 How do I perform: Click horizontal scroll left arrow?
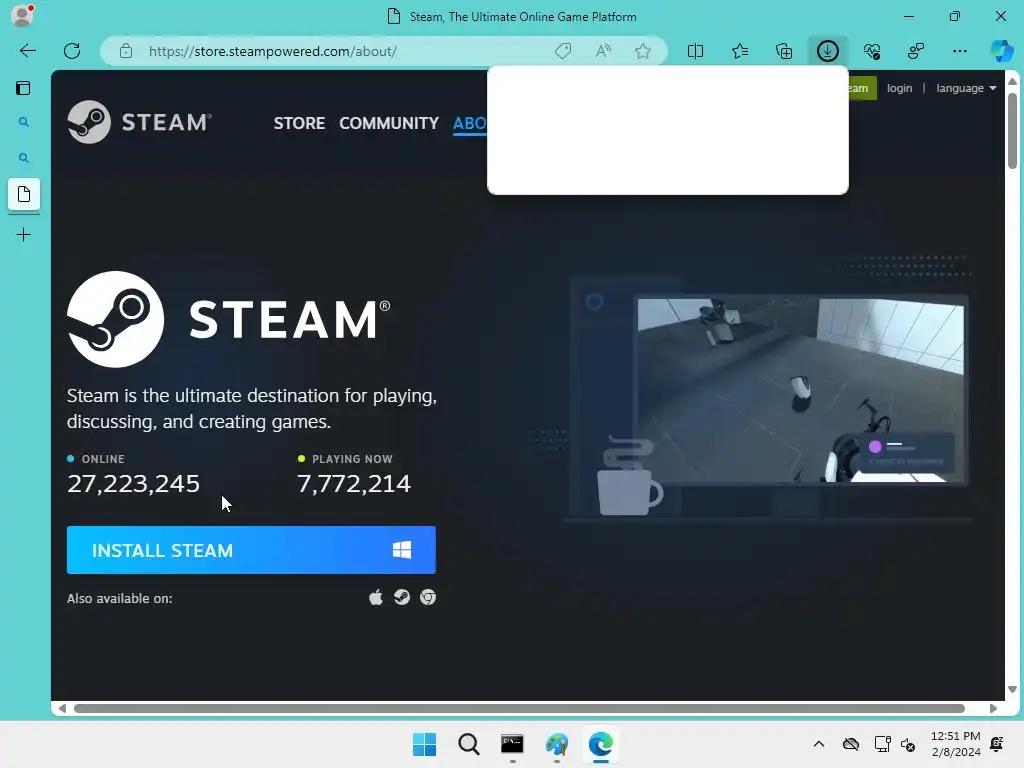(62, 709)
